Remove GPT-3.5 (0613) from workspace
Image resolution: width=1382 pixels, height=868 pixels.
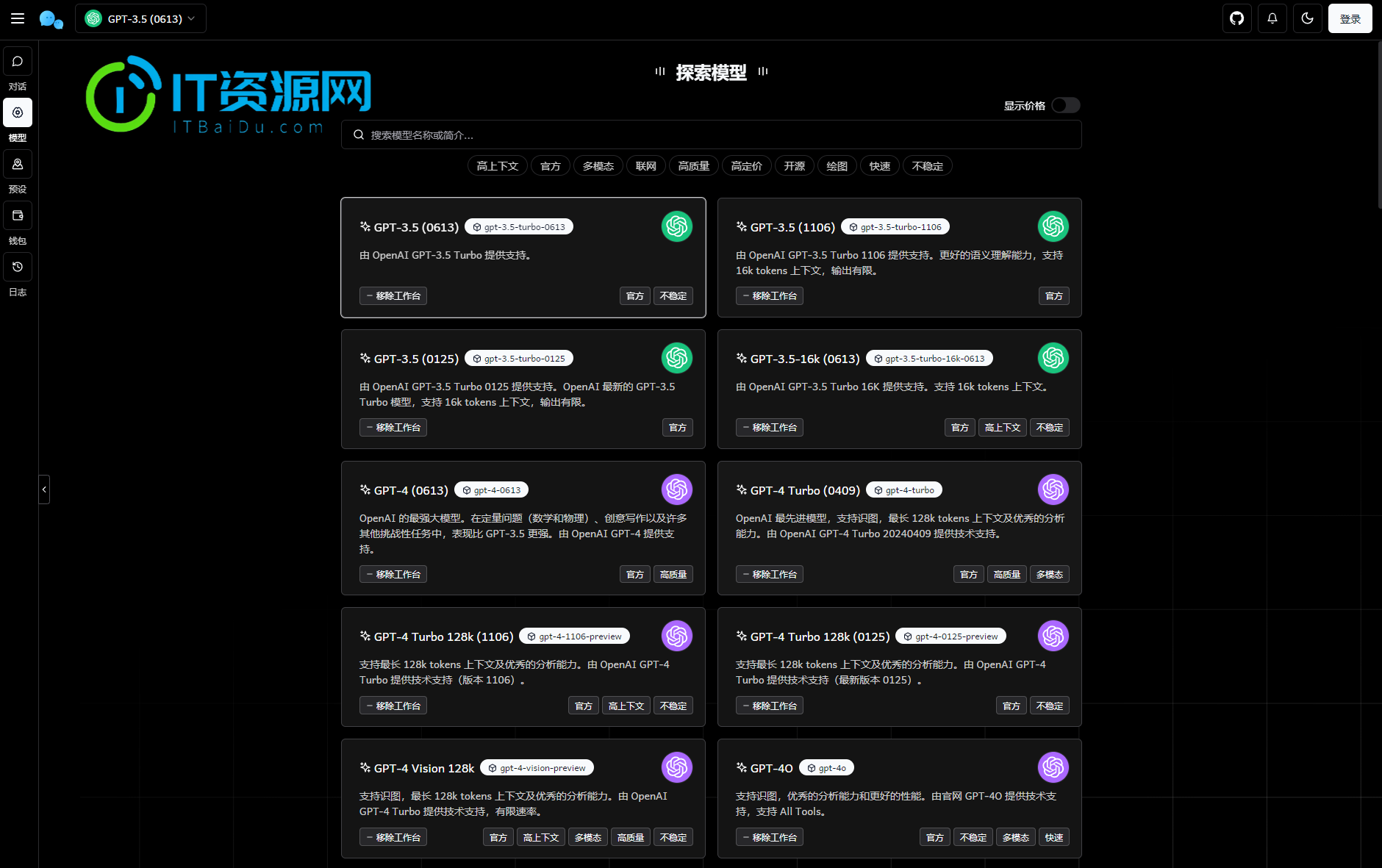coord(393,296)
